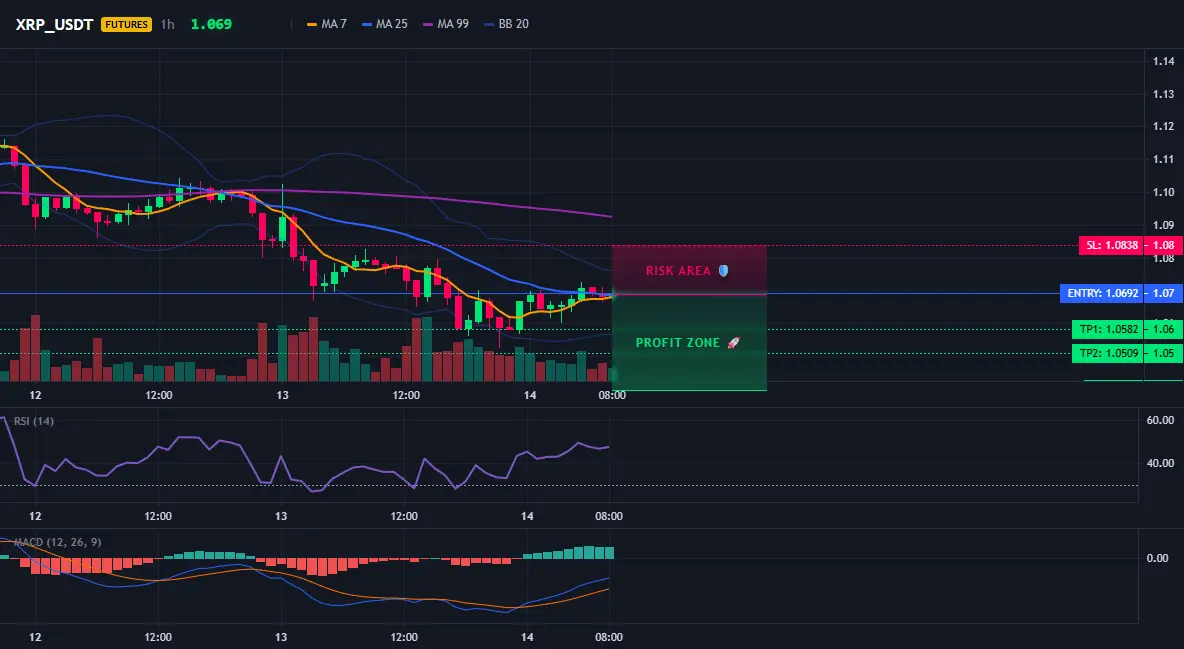
Task: Toggle the MA 99 legend entry
Action: pos(446,24)
